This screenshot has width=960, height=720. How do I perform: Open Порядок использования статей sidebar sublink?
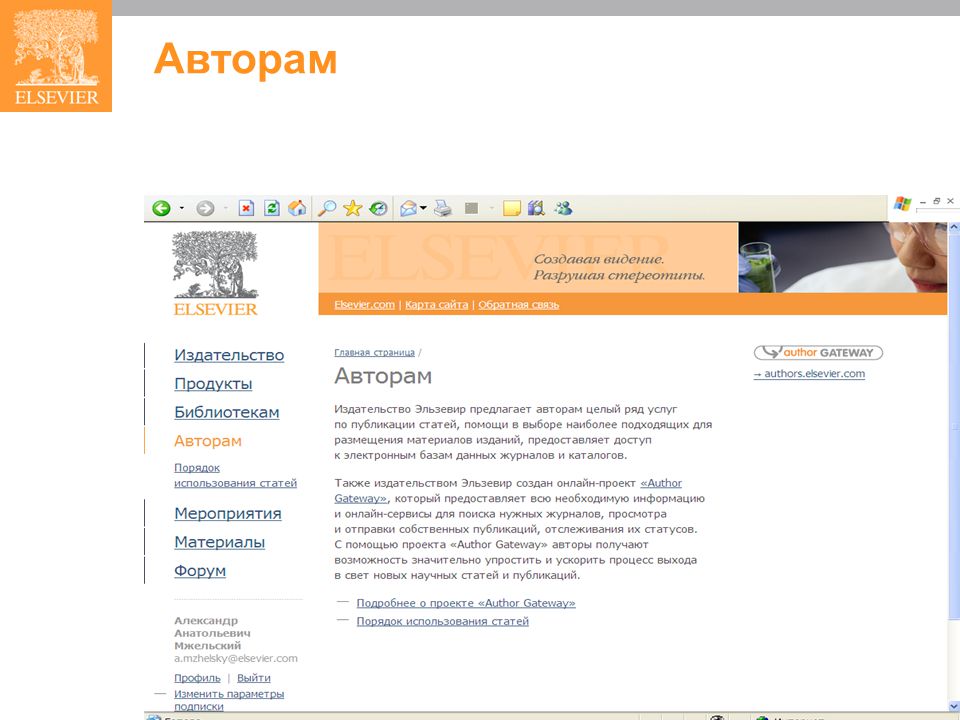(x=235, y=475)
